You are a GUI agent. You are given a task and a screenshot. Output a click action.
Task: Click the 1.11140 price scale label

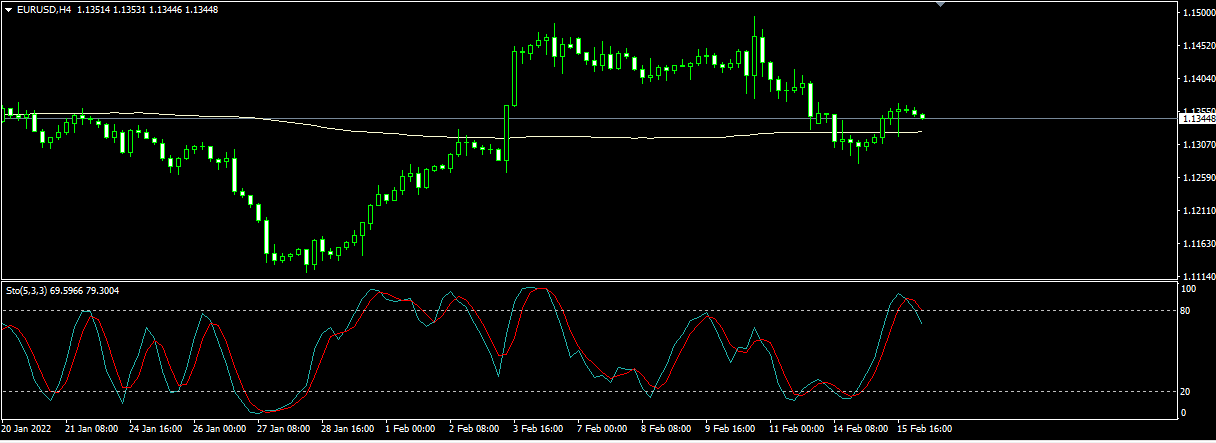1197,276
